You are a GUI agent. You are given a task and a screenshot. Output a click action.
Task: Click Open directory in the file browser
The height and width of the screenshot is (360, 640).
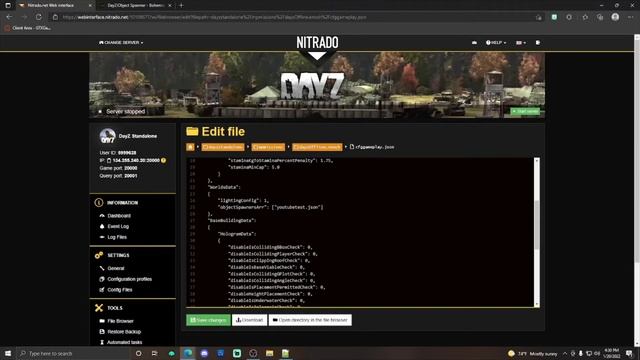tap(310, 320)
